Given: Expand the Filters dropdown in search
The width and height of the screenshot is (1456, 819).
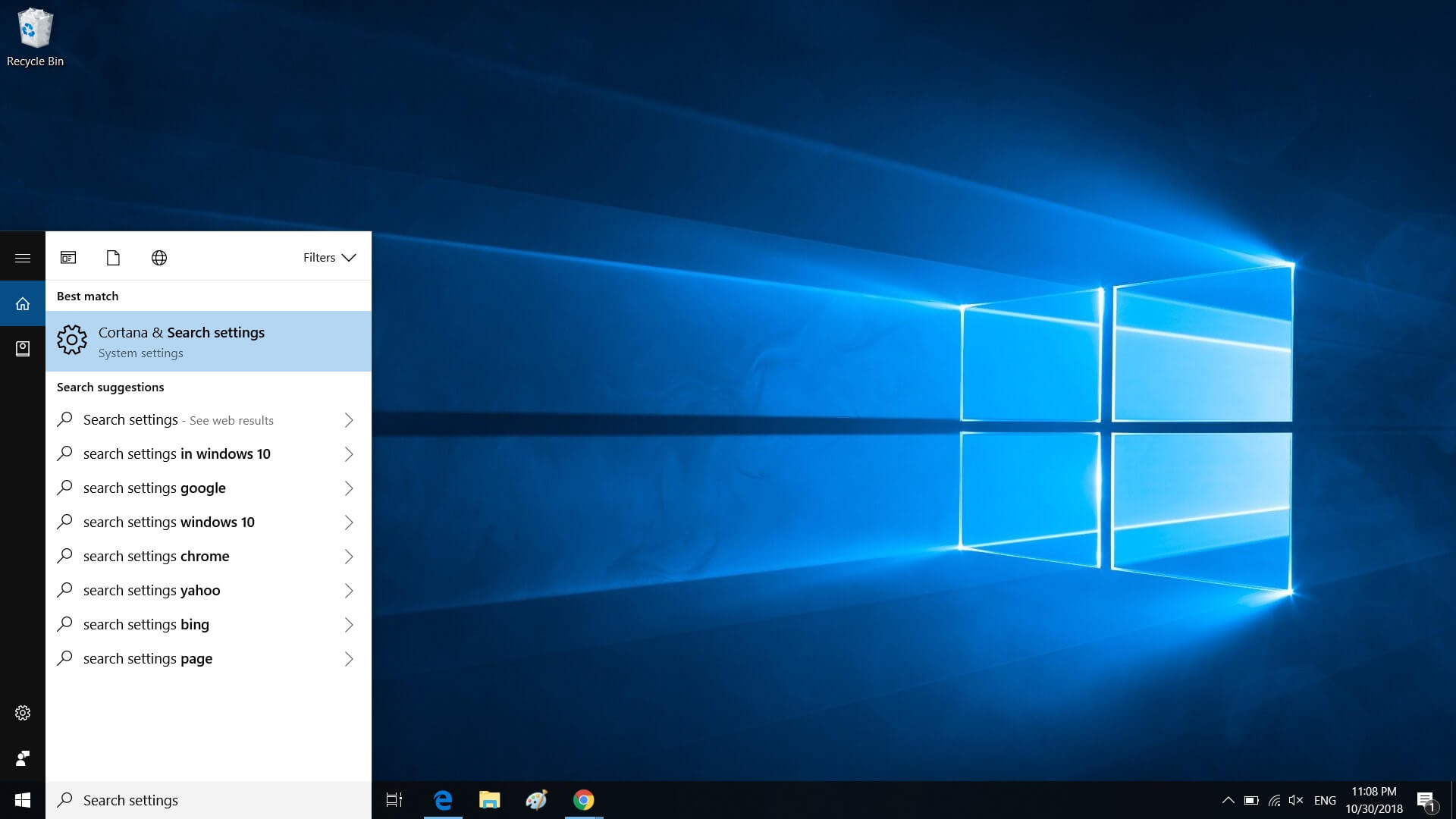Looking at the screenshot, I should click(328, 257).
